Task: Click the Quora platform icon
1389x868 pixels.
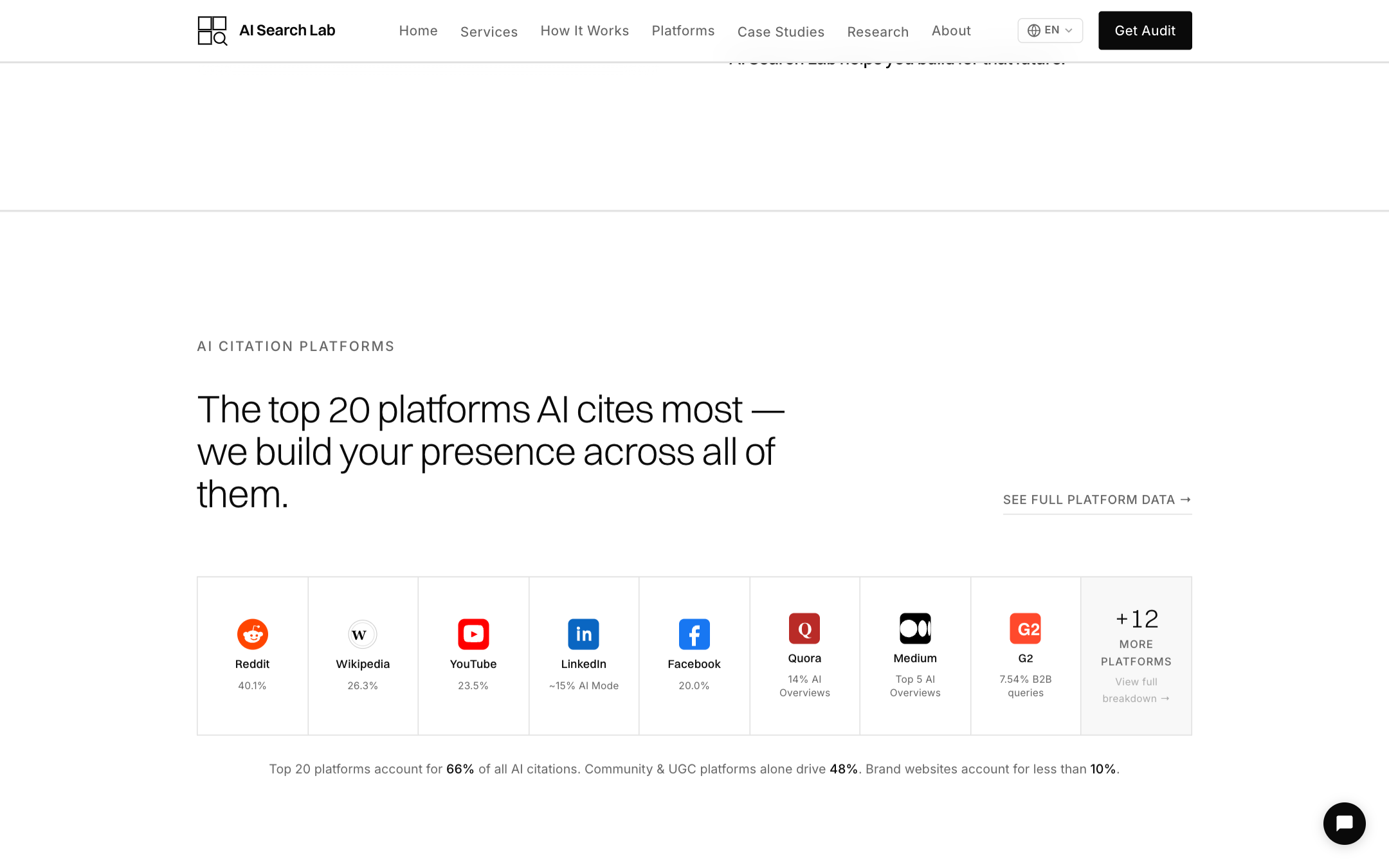Action: [x=804, y=628]
